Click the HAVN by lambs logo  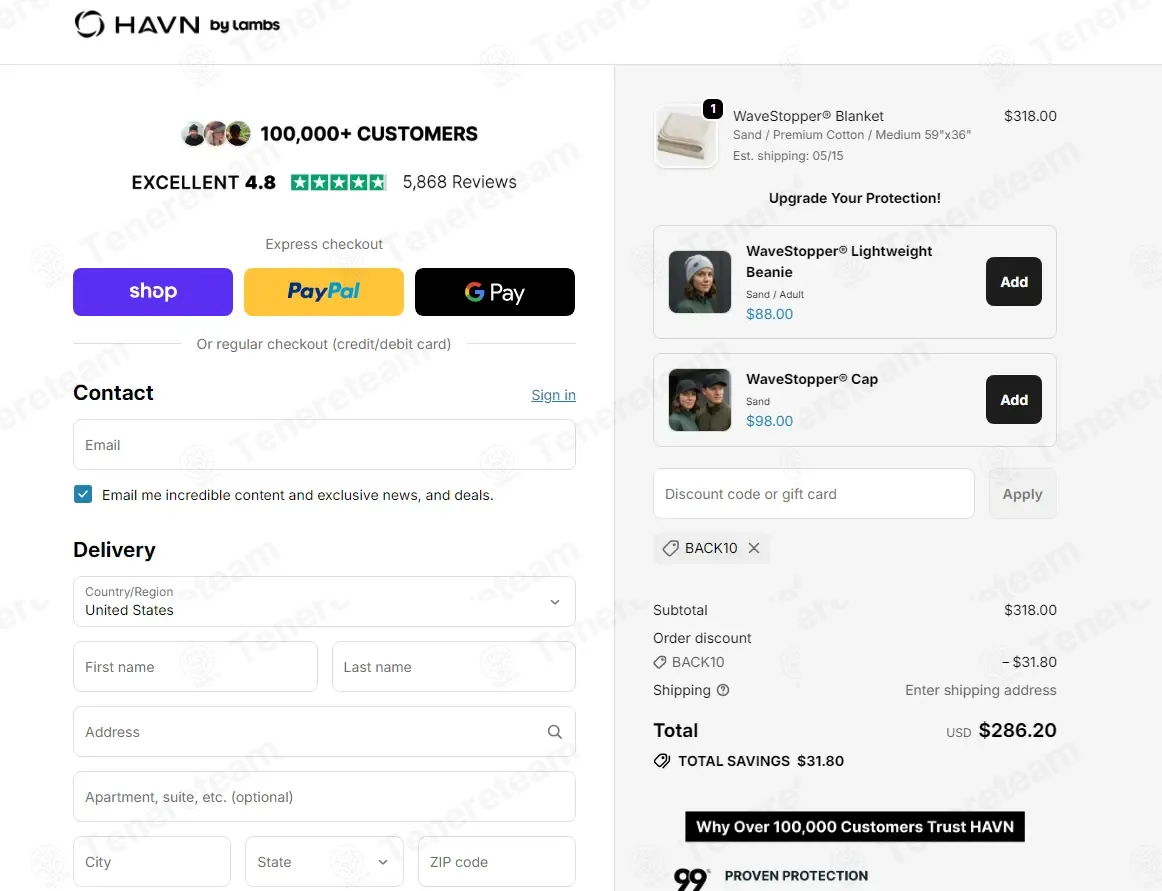point(177,24)
